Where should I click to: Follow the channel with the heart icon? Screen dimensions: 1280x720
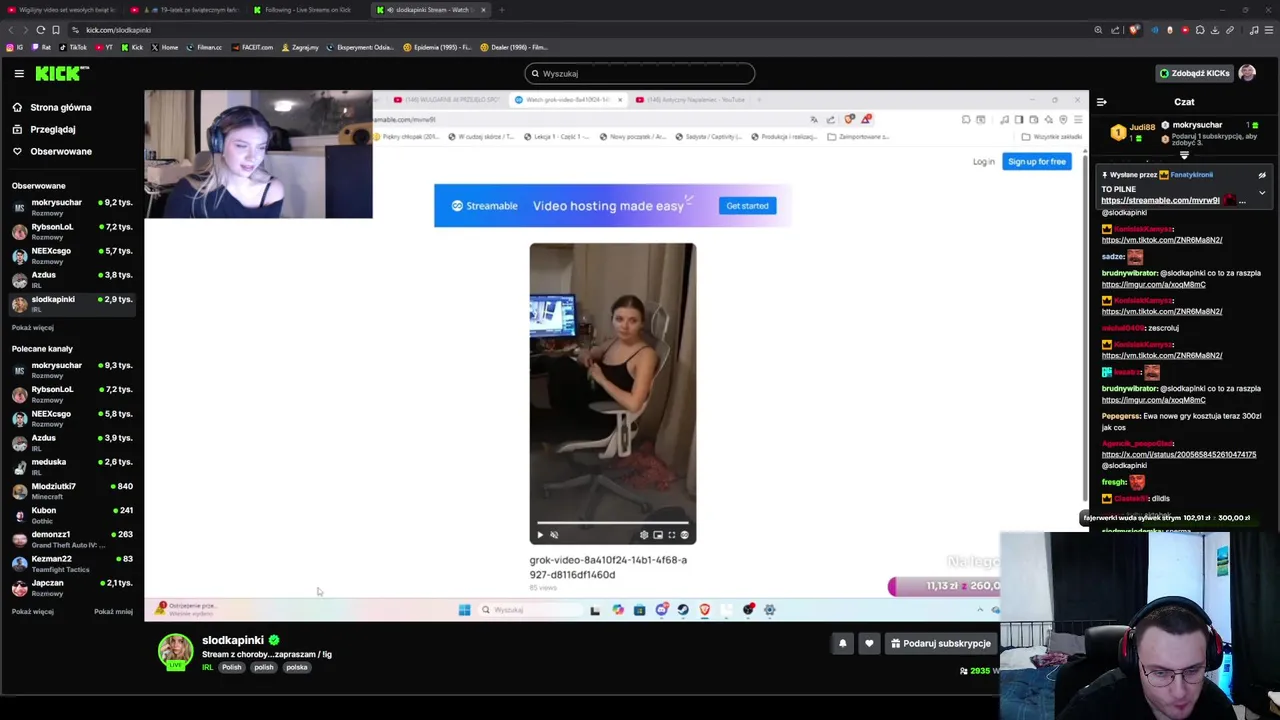869,644
